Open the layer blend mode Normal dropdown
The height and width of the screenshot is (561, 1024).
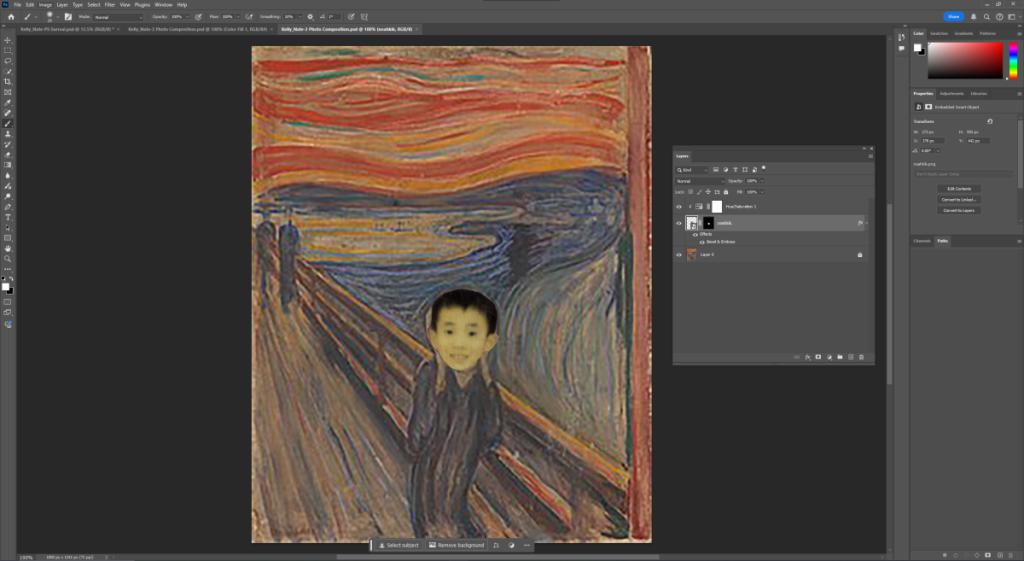pos(700,181)
